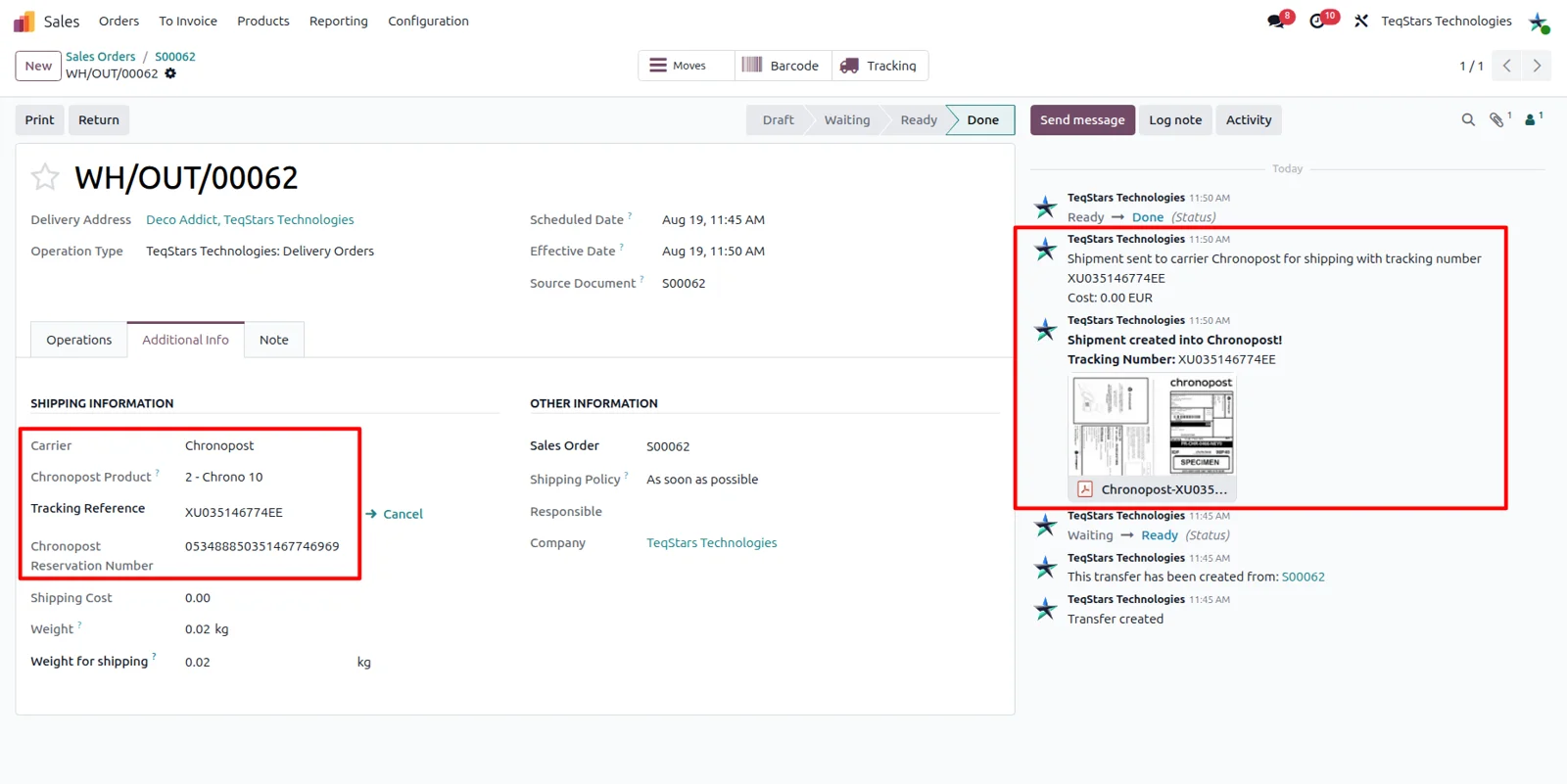Open the Reporting menu
Screen dimensions: 1567x784
coord(339,21)
